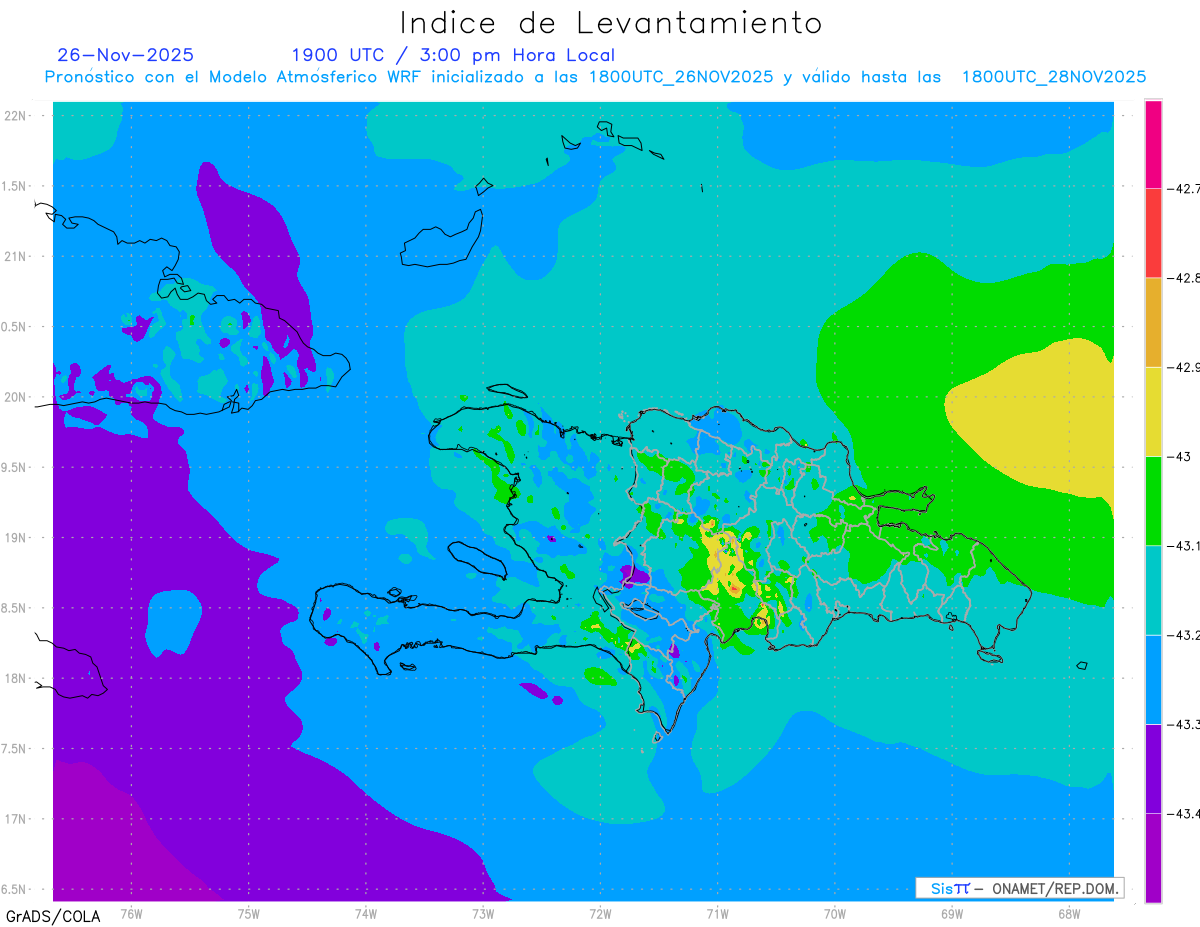Click the latitude label "19N"

[16, 538]
